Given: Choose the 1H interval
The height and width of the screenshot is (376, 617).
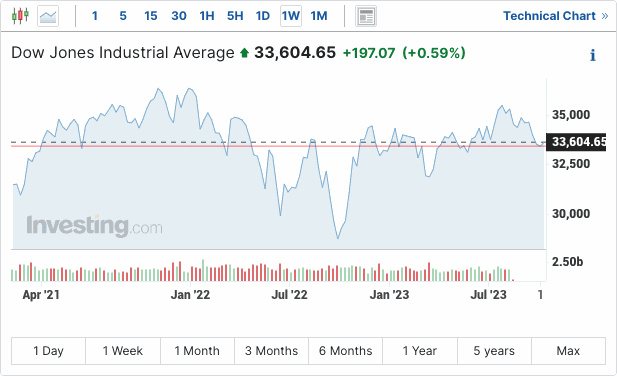Looking at the screenshot, I should 207,16.
